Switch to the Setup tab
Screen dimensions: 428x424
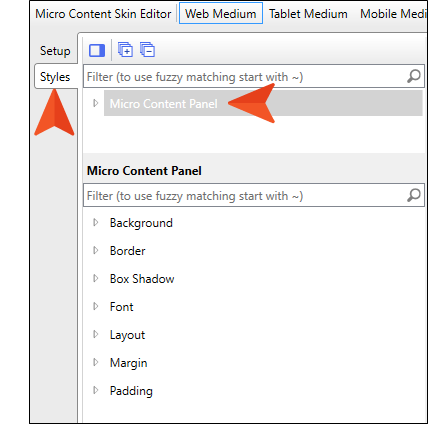[x=55, y=51]
